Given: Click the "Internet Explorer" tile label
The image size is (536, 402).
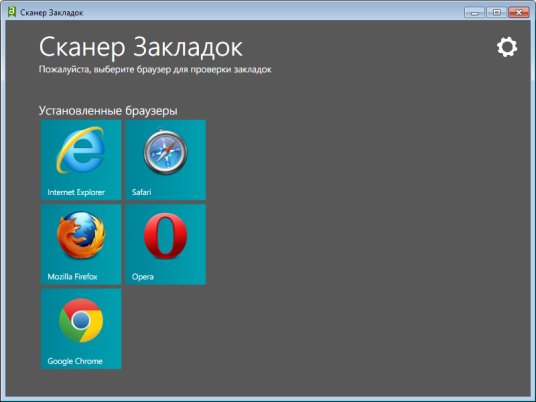Looking at the screenshot, I should [76, 192].
